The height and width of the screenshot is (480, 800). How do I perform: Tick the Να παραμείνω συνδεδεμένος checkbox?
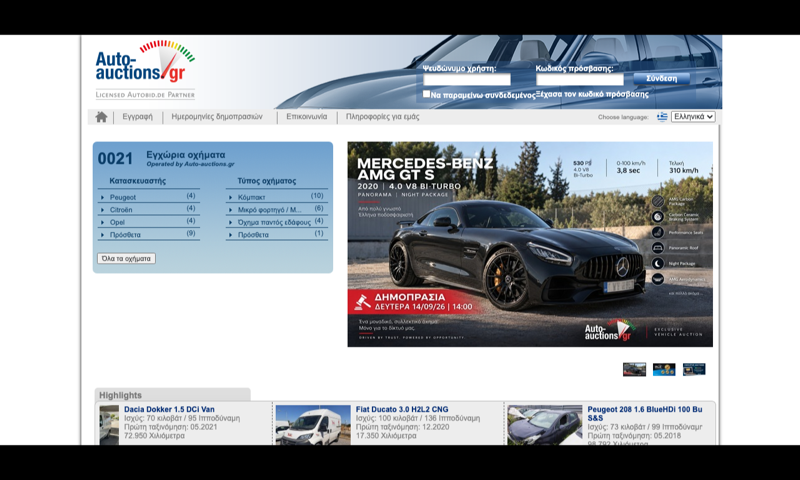[427, 94]
